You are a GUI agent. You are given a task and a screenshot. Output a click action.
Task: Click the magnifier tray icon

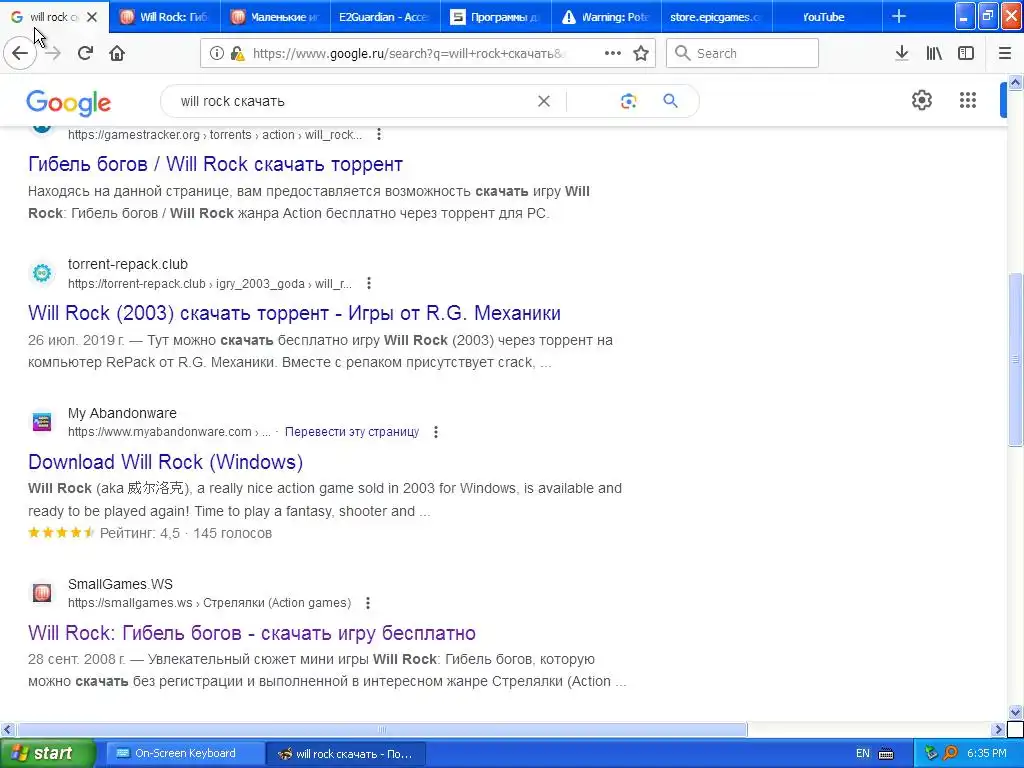[x=950, y=753]
